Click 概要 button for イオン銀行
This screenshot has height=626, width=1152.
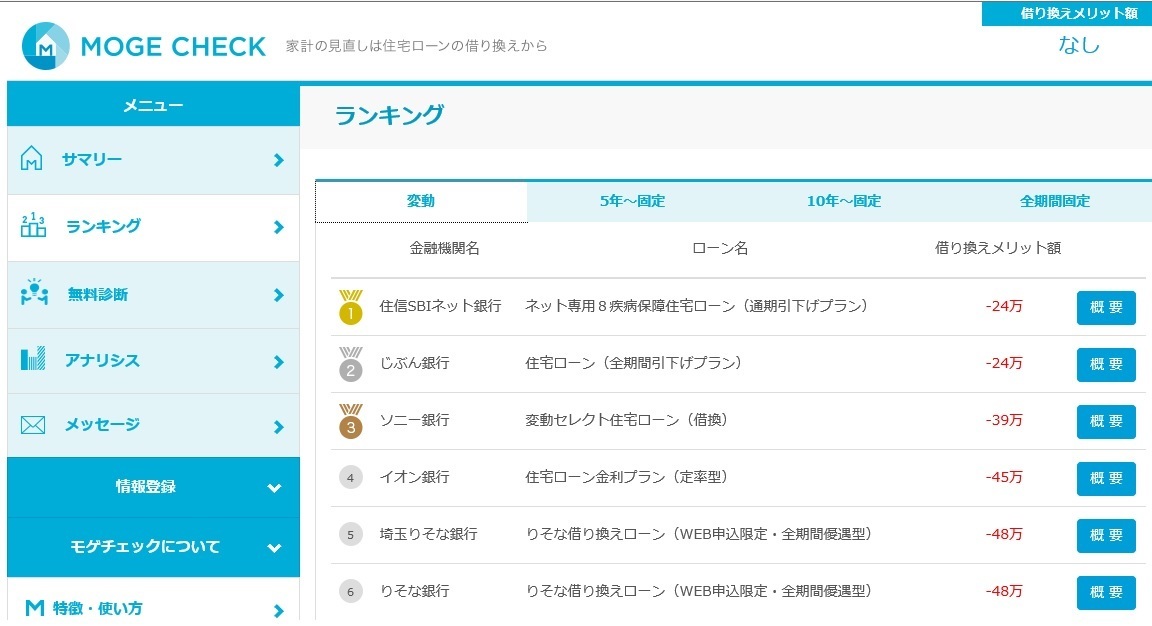click(x=1106, y=478)
